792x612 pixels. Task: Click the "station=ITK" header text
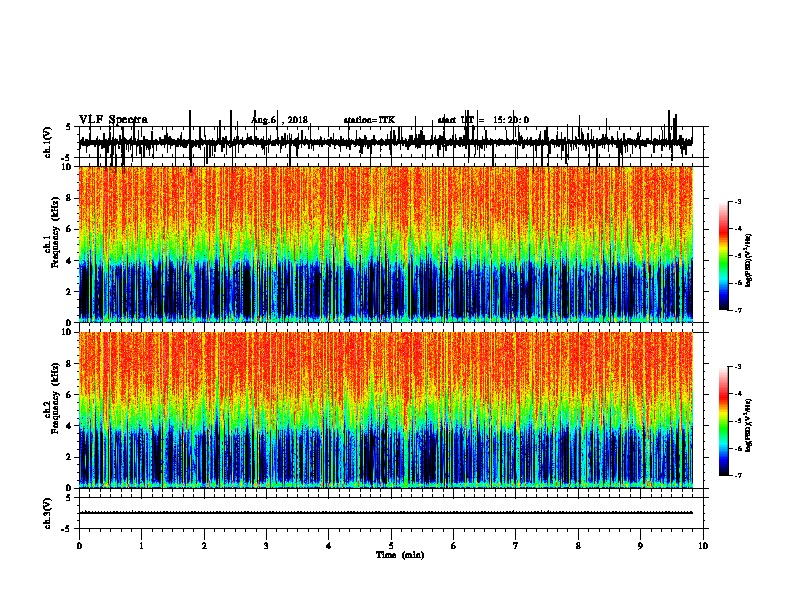click(369, 120)
